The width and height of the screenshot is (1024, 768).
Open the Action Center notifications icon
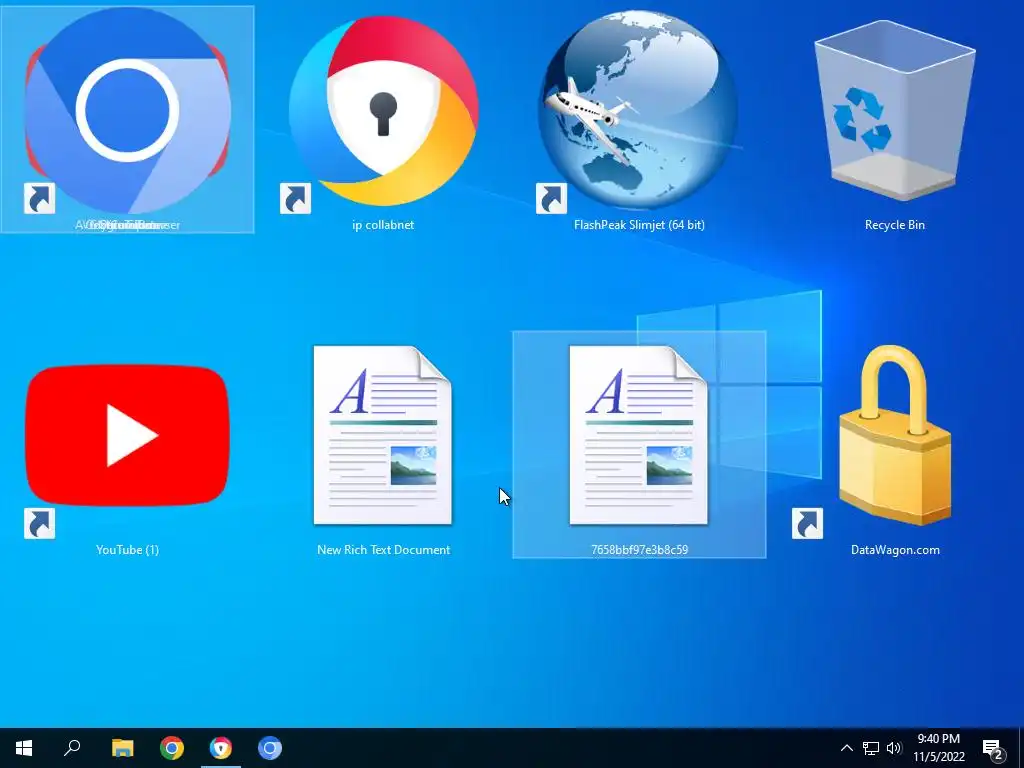993,748
